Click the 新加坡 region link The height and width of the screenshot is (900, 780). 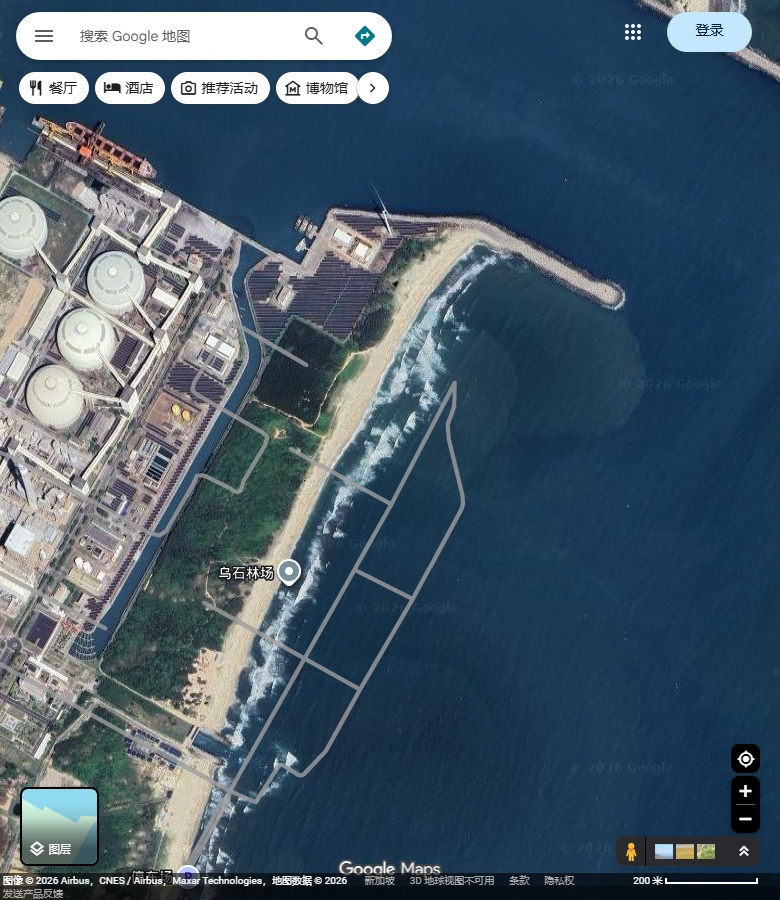tap(379, 880)
